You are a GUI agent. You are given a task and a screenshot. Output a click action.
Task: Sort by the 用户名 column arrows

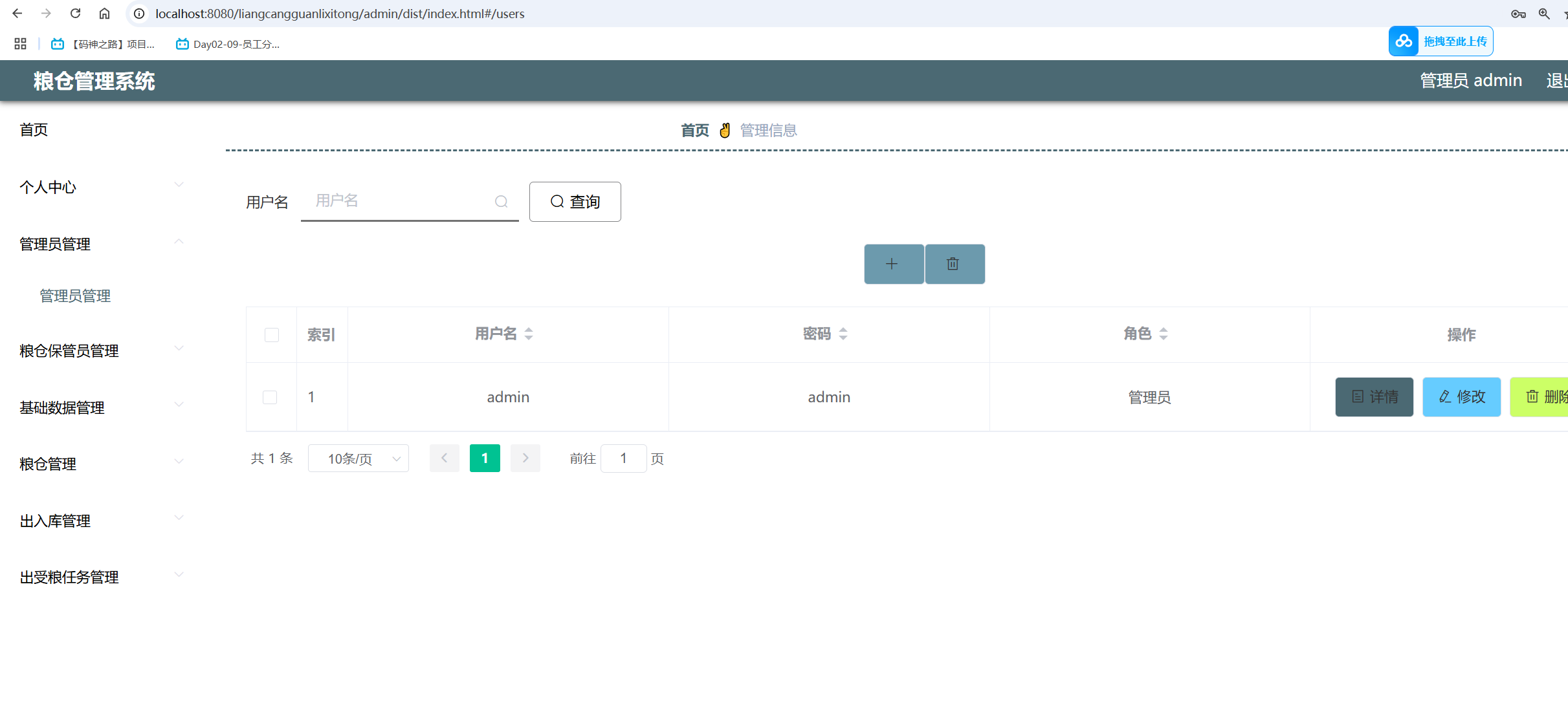click(x=529, y=334)
